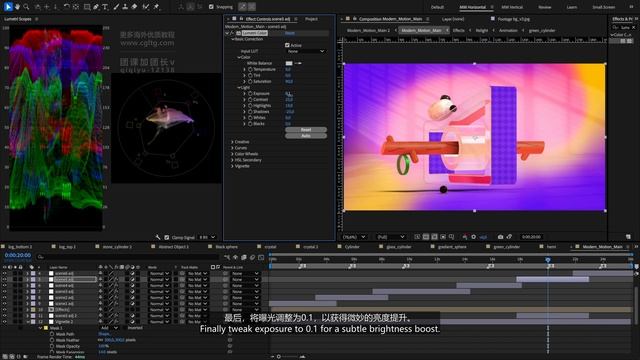Select the Rectangle shape tool

(x=87, y=7)
